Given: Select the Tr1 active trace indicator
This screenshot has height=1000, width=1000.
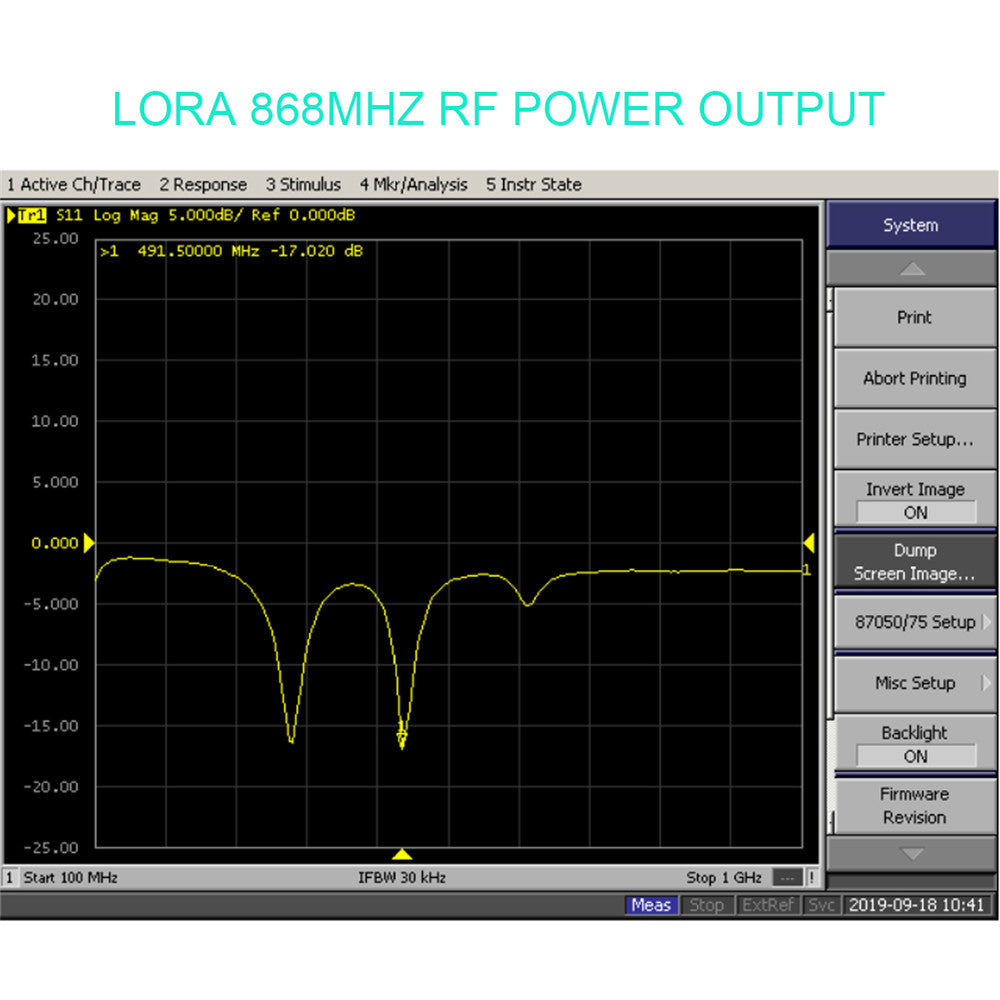Looking at the screenshot, I should pos(30,215).
